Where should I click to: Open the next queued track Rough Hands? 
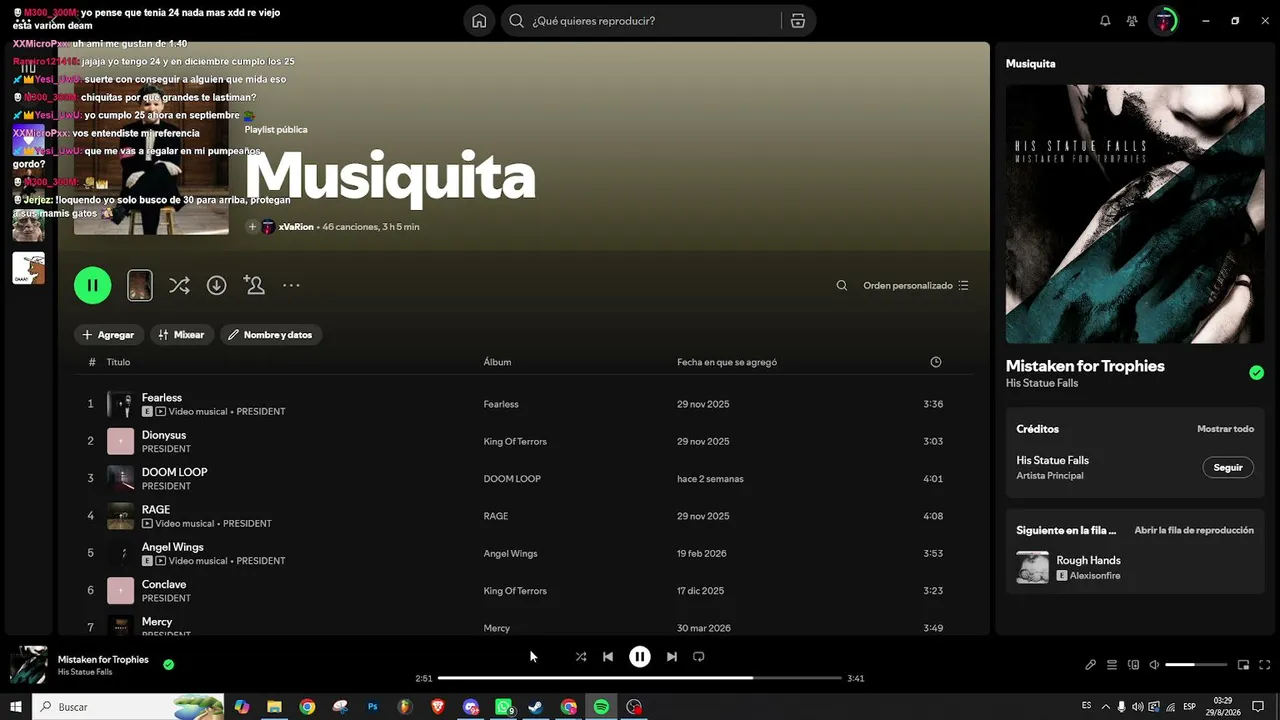click(x=1088, y=561)
